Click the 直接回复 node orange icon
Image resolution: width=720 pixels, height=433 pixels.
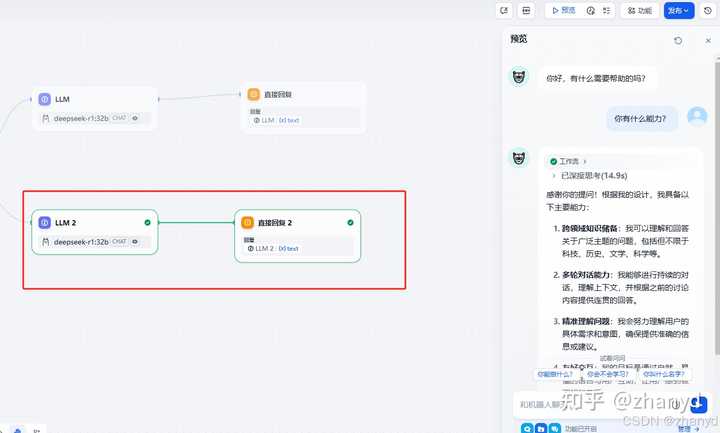point(253,94)
